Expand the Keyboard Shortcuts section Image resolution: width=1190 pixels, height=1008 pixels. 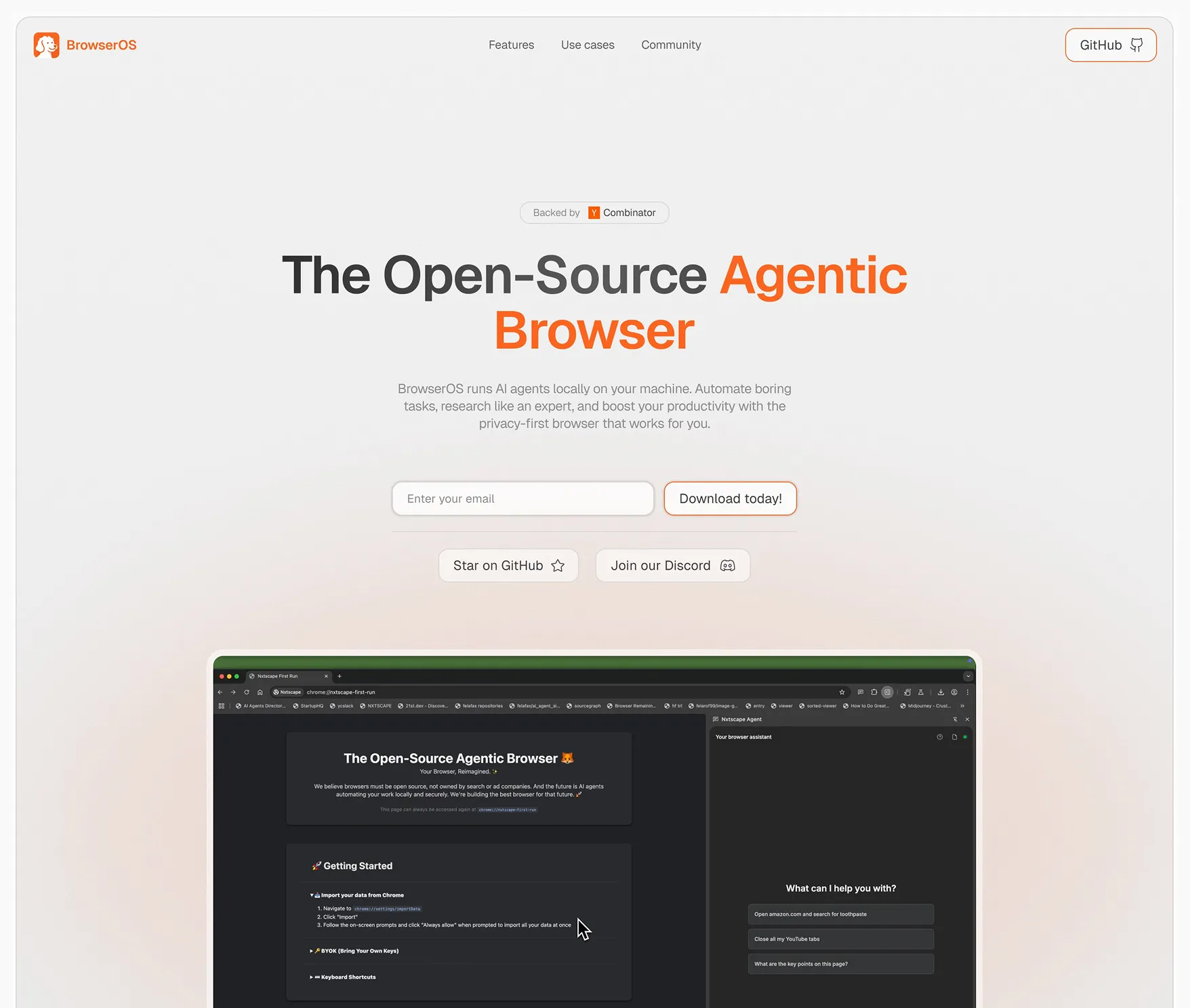click(343, 978)
